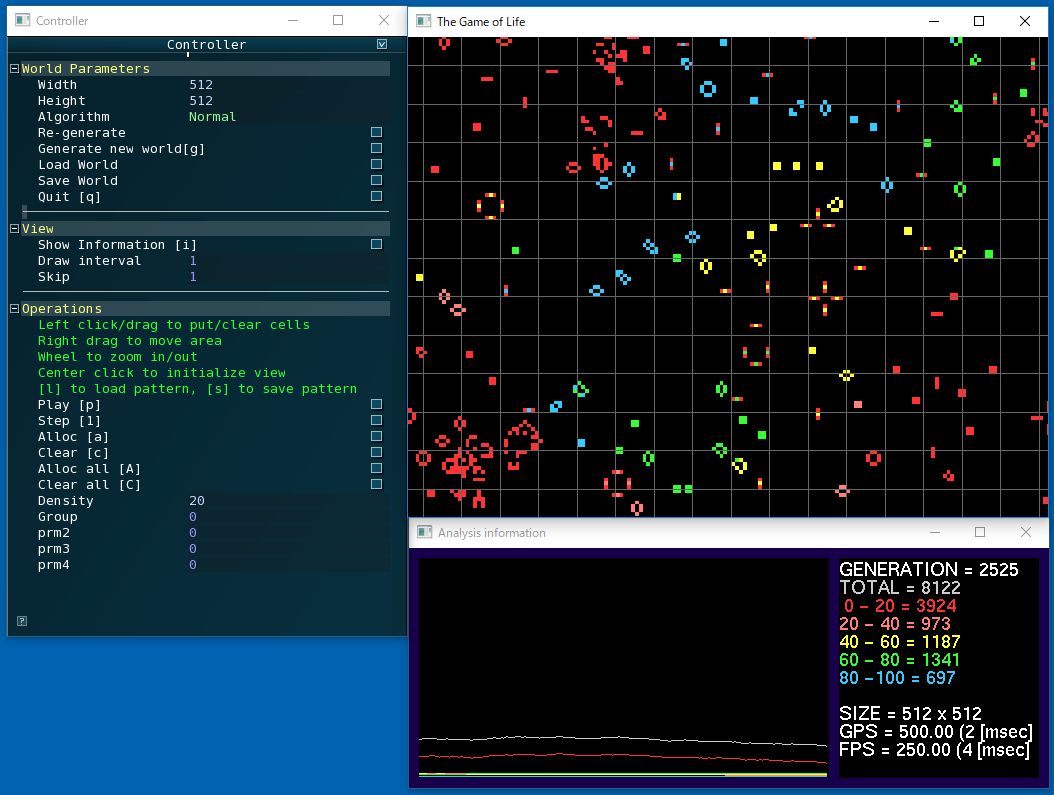Image resolution: width=1054 pixels, height=795 pixels.
Task: Click the Save World button icon
Action: click(376, 181)
